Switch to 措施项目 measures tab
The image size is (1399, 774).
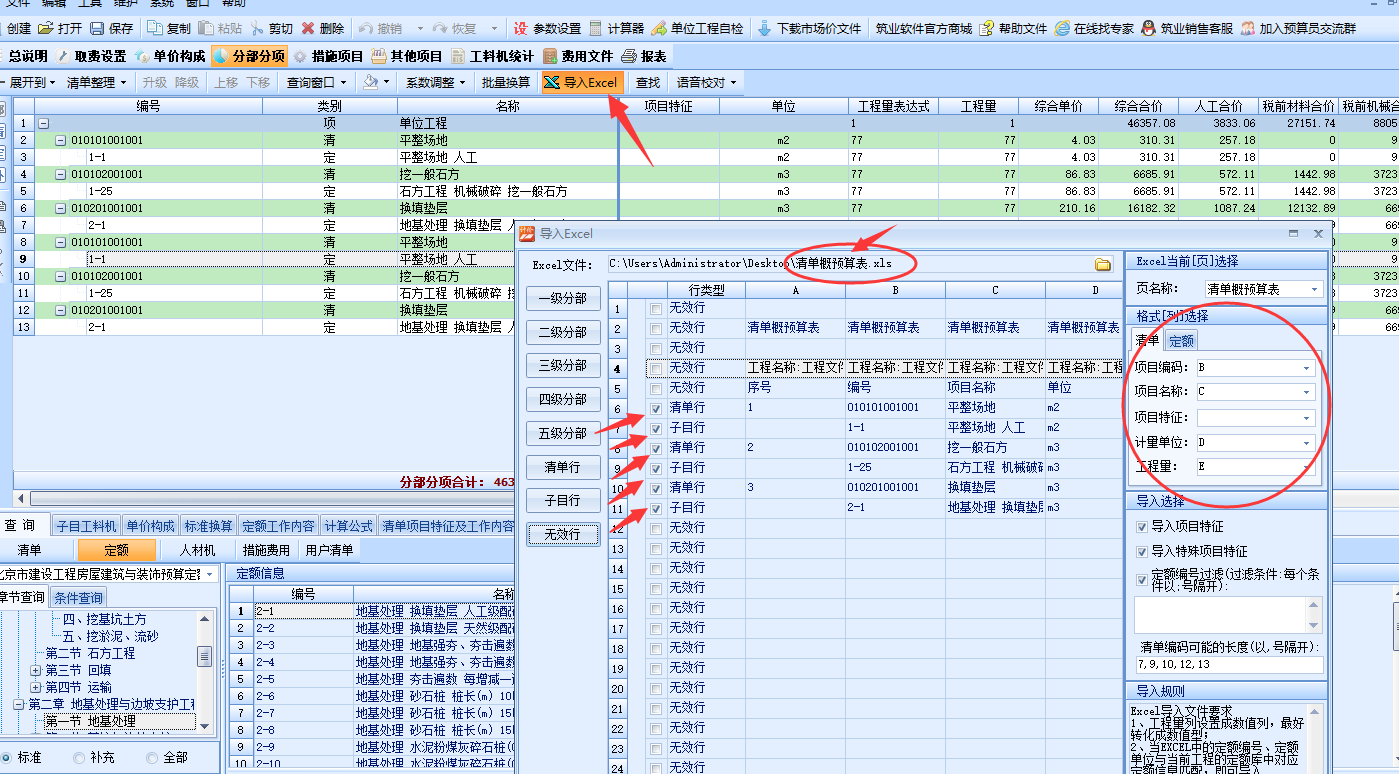pos(328,56)
